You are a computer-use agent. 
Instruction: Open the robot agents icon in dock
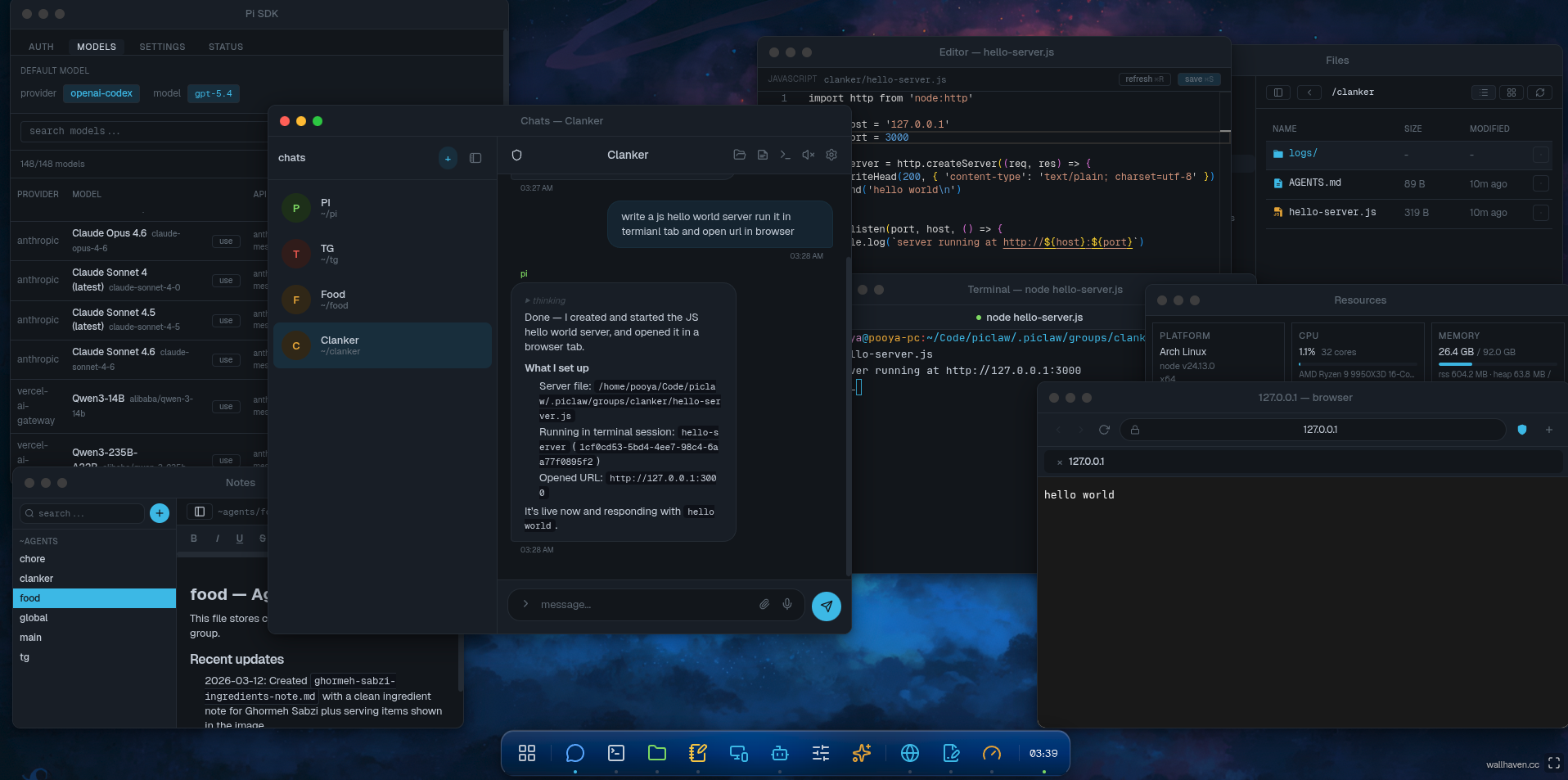[x=779, y=753]
